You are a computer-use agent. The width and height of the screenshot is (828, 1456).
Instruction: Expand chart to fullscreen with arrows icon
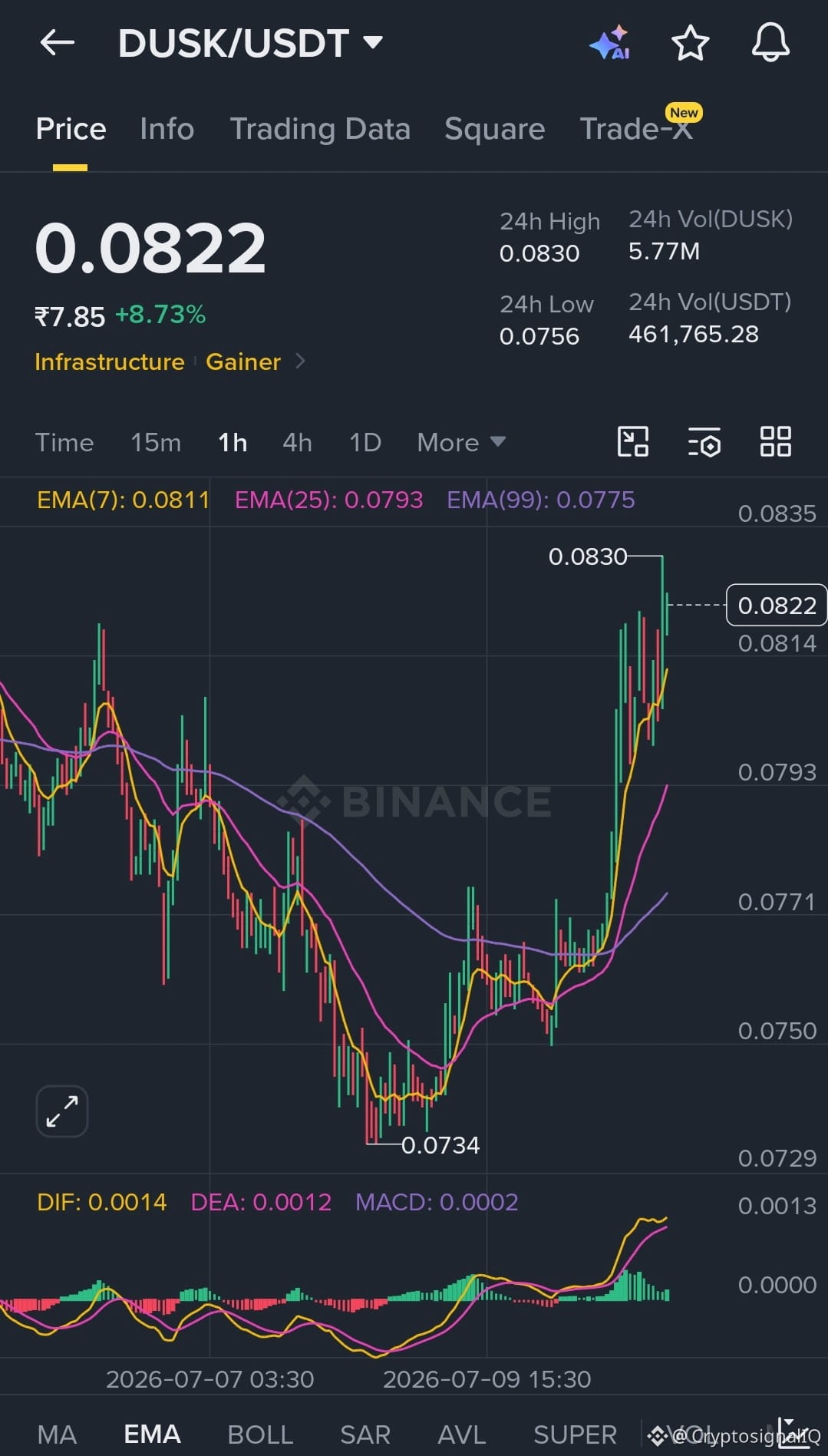[62, 1111]
